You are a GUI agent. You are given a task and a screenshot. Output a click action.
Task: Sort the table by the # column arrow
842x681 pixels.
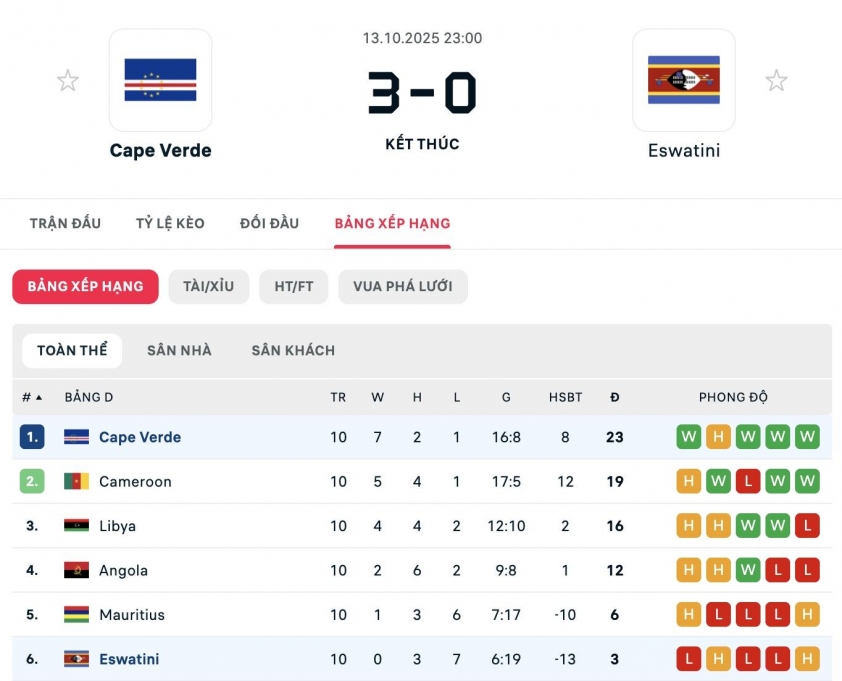coord(39,398)
